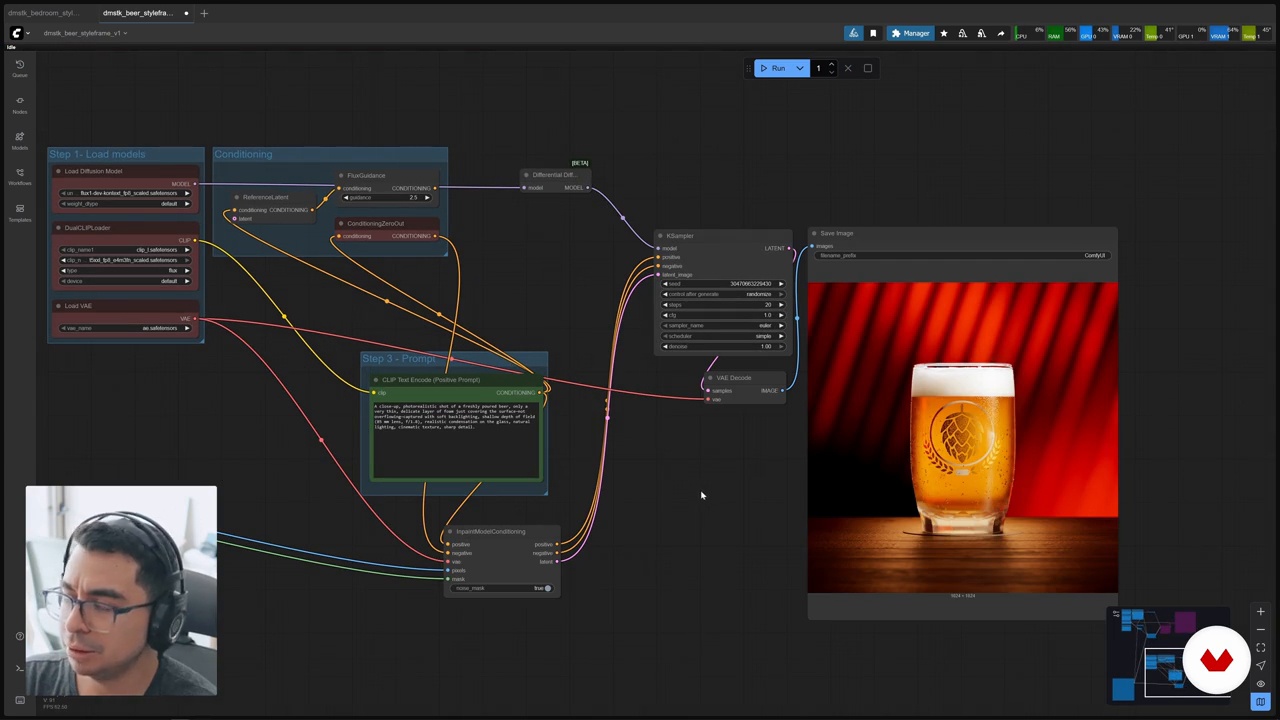The image size is (1280, 720).
Task: Click the Save Image filename_prefix field
Action: point(962,255)
